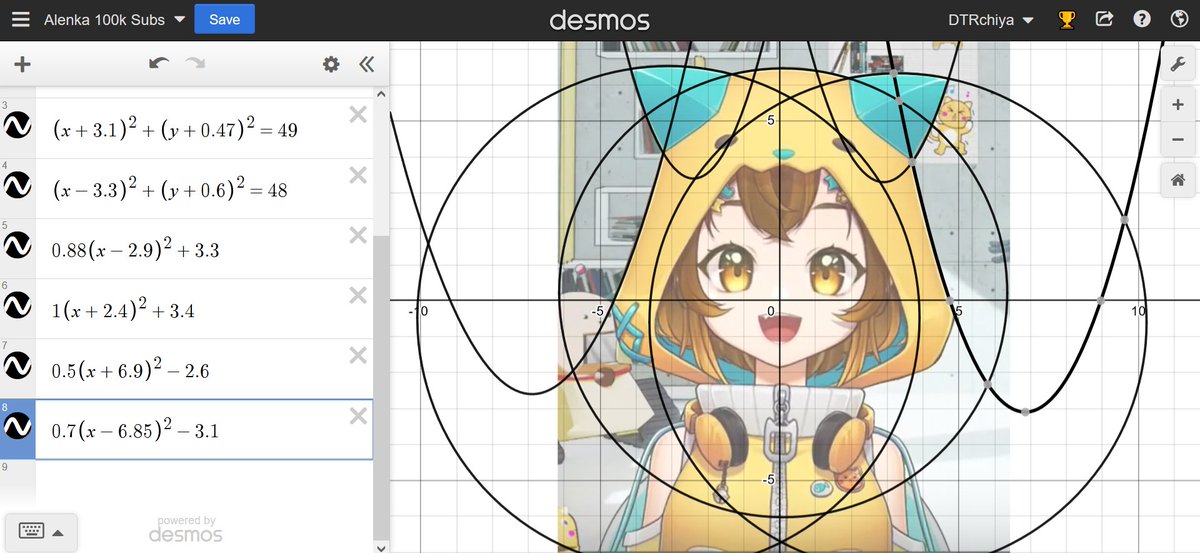
Task: Toggle visibility of expression 8 parabola
Action: [x=17, y=426]
